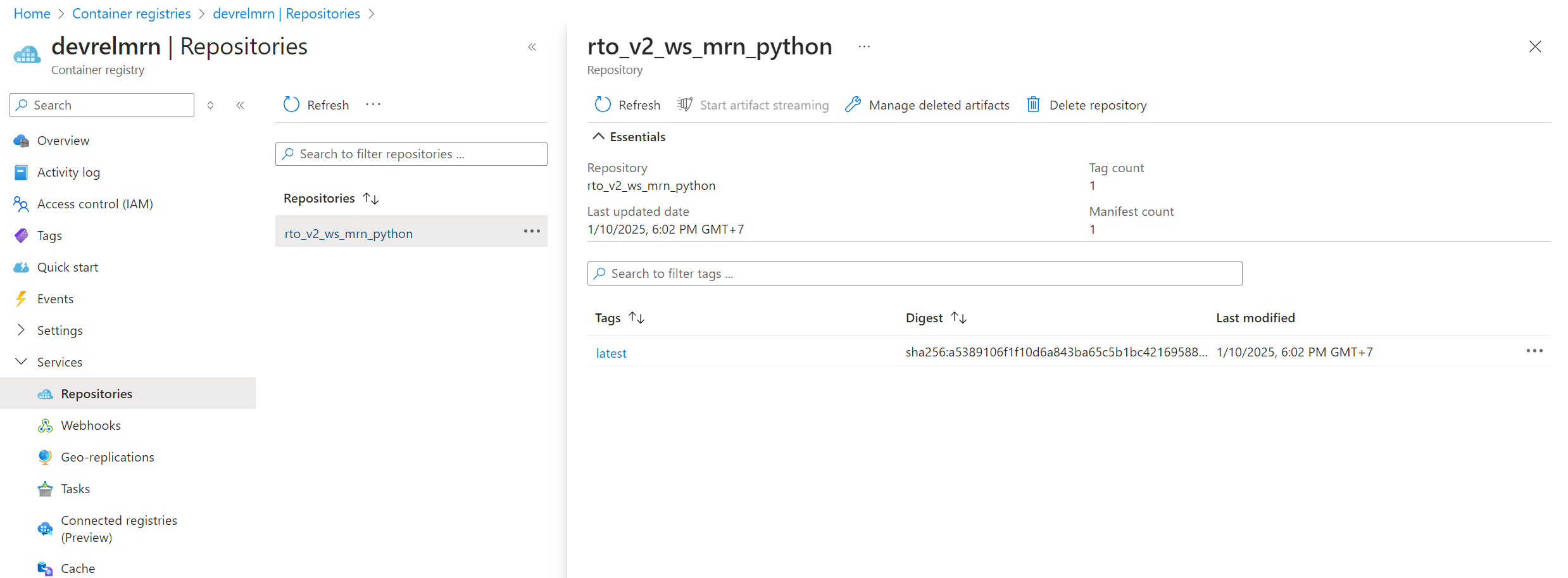Open the latest tag link
1568x578 pixels.
(x=611, y=353)
